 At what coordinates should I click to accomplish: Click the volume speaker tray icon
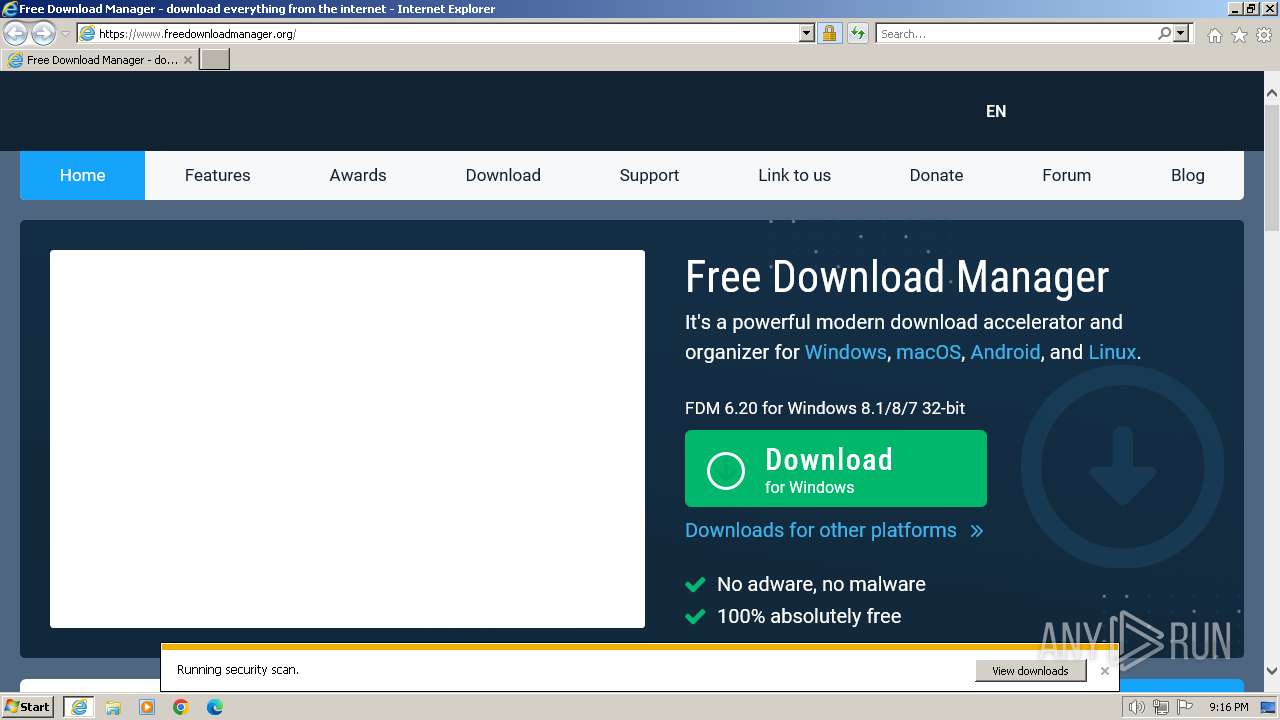tap(1137, 707)
